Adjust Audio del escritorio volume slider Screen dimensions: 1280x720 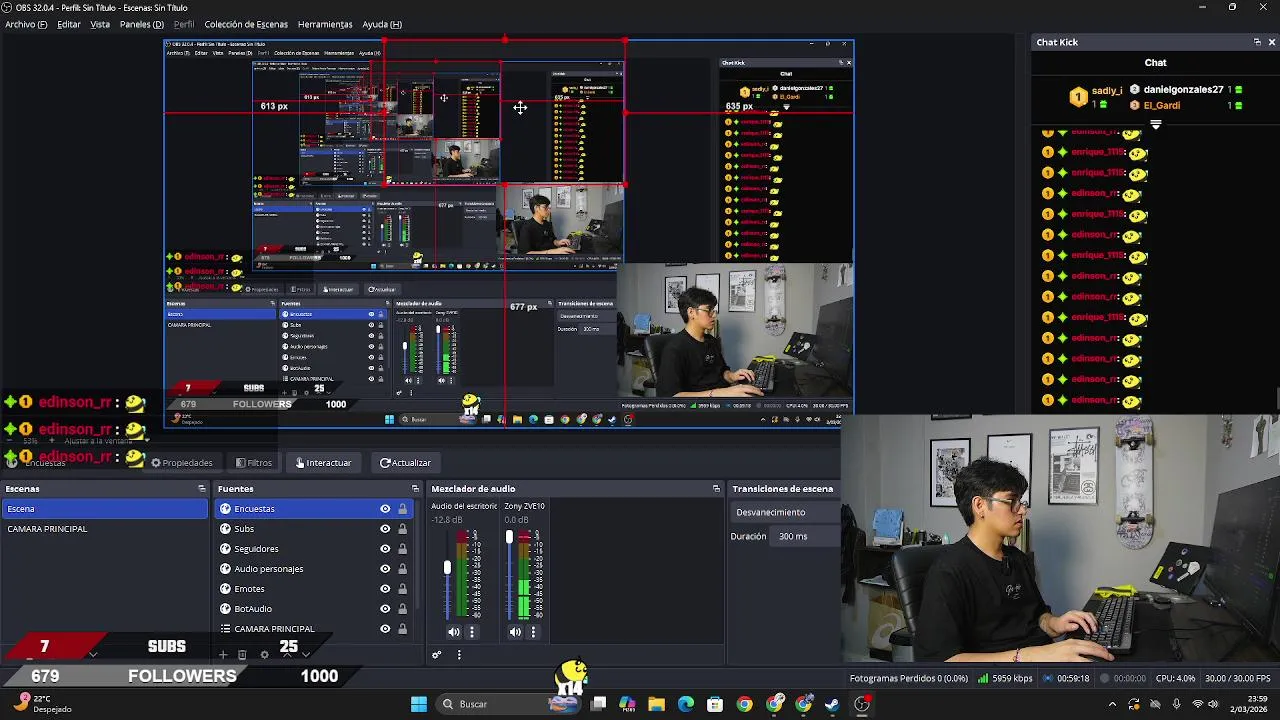coord(447,568)
